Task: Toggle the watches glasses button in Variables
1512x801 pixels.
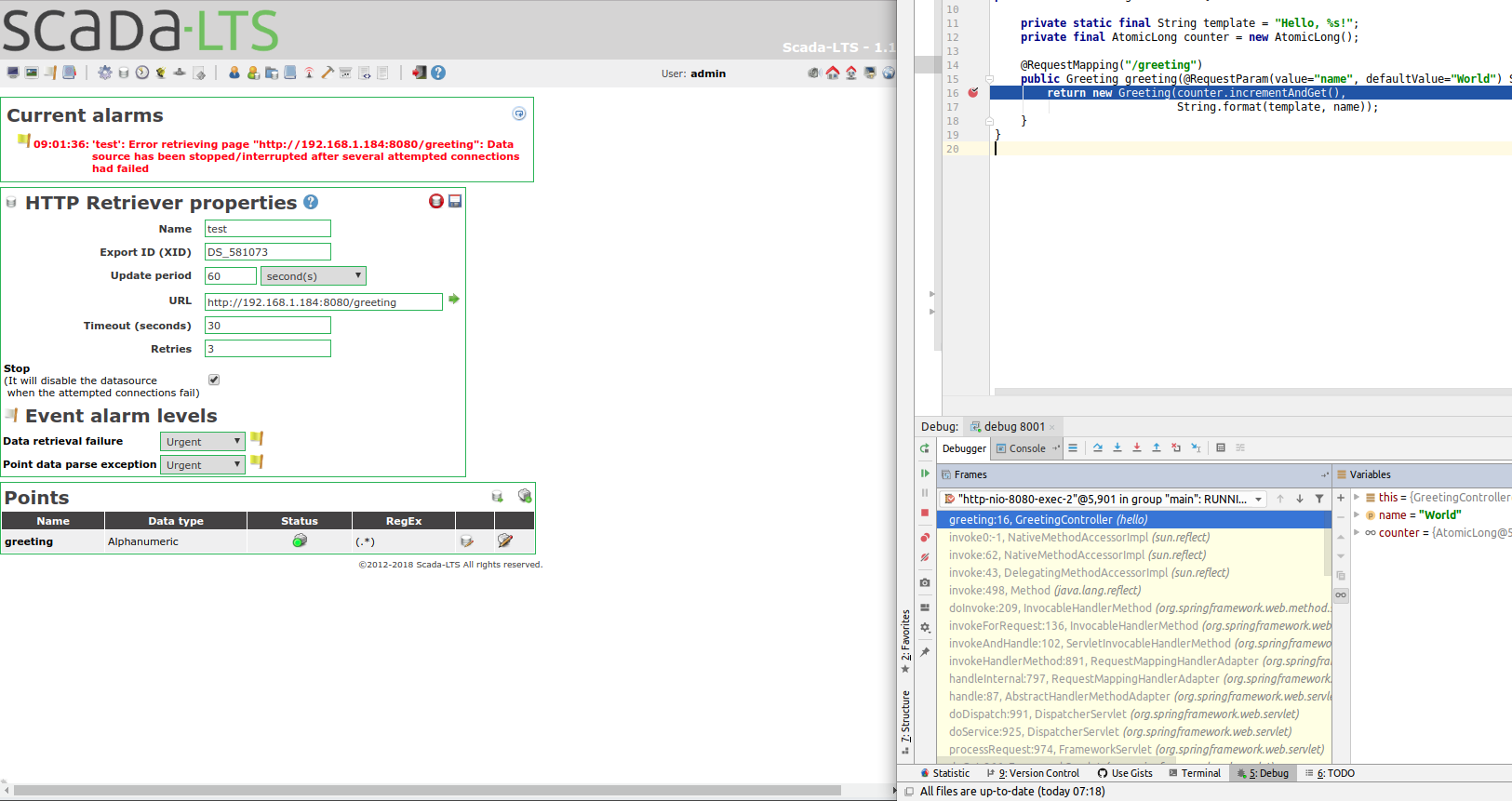Action: (1341, 594)
